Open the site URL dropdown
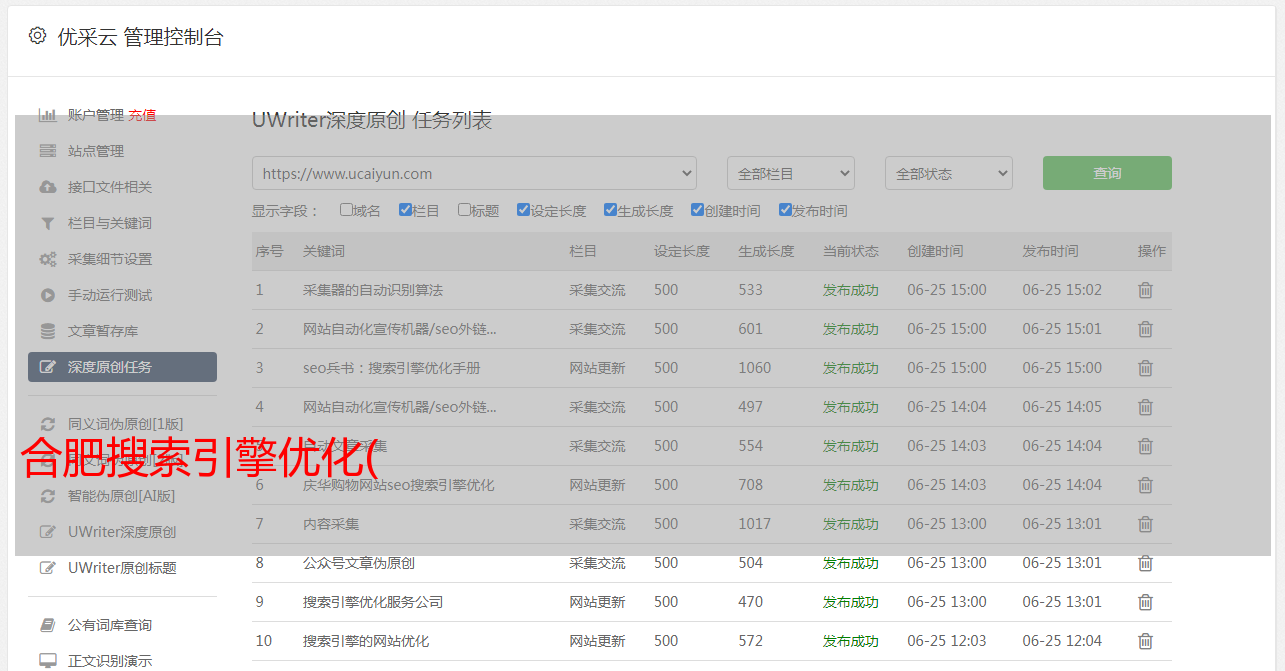 click(x=474, y=173)
